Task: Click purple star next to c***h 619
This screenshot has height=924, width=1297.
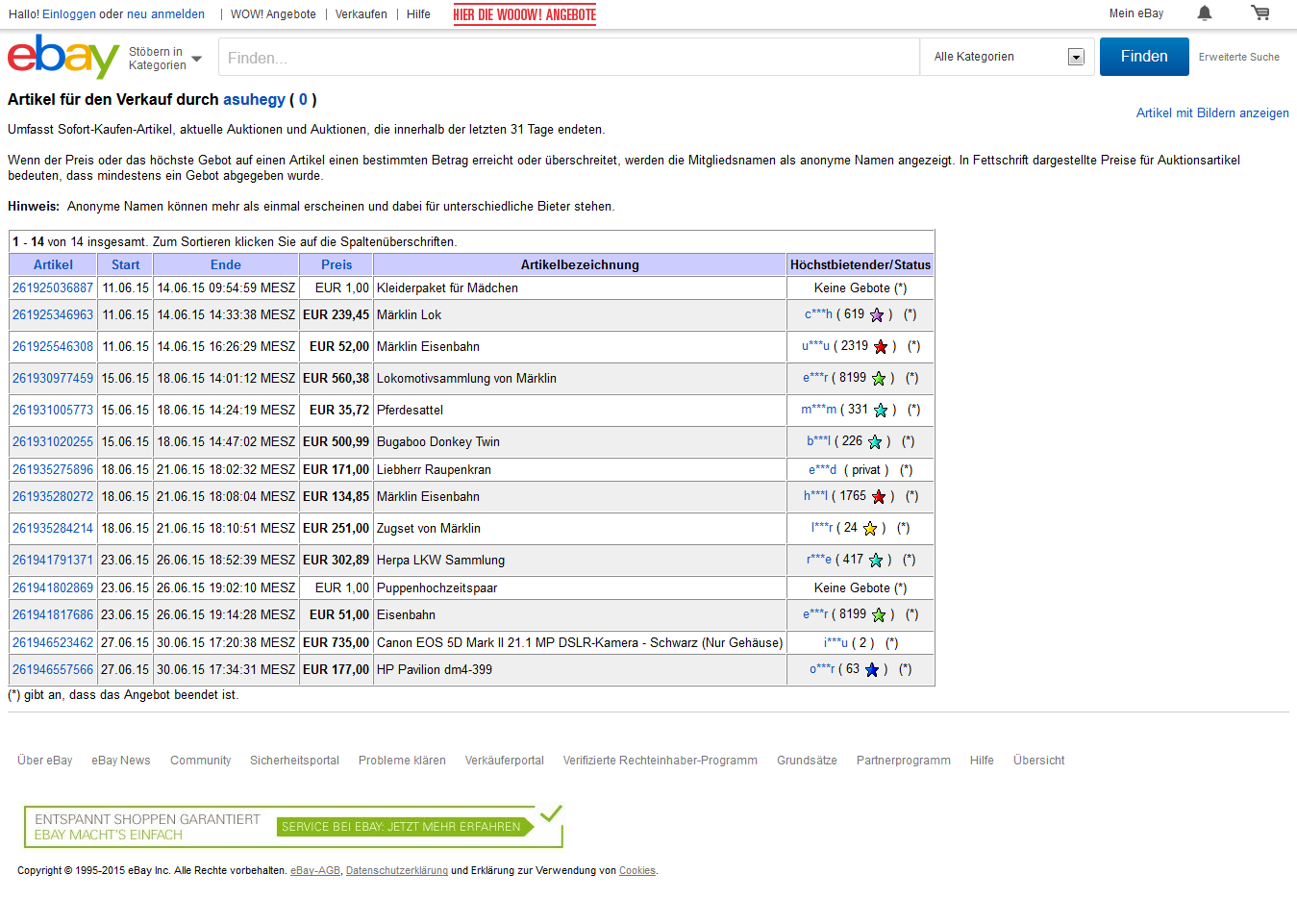Action: (x=877, y=315)
